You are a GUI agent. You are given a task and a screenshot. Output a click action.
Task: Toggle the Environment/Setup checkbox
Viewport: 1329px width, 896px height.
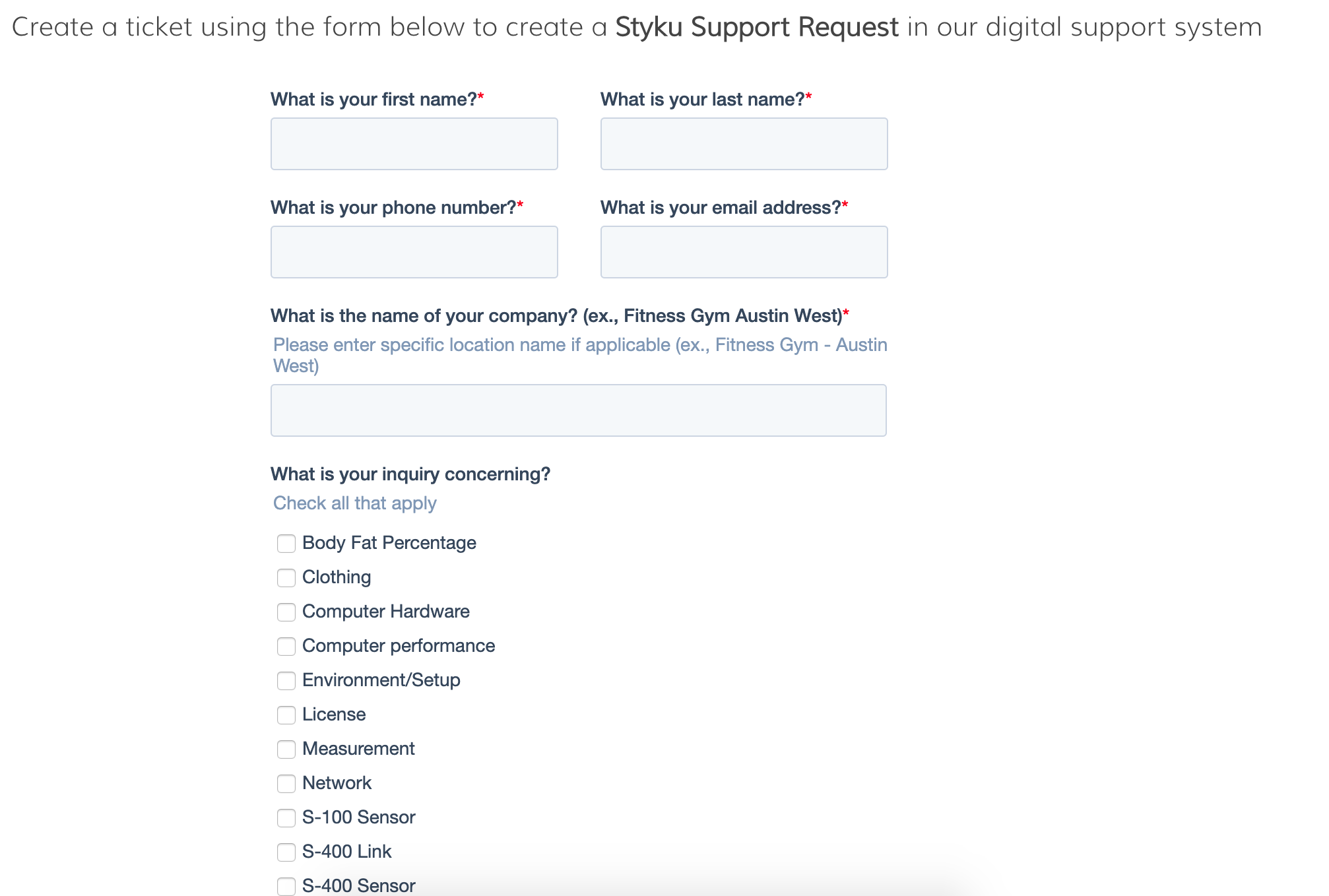click(286, 681)
